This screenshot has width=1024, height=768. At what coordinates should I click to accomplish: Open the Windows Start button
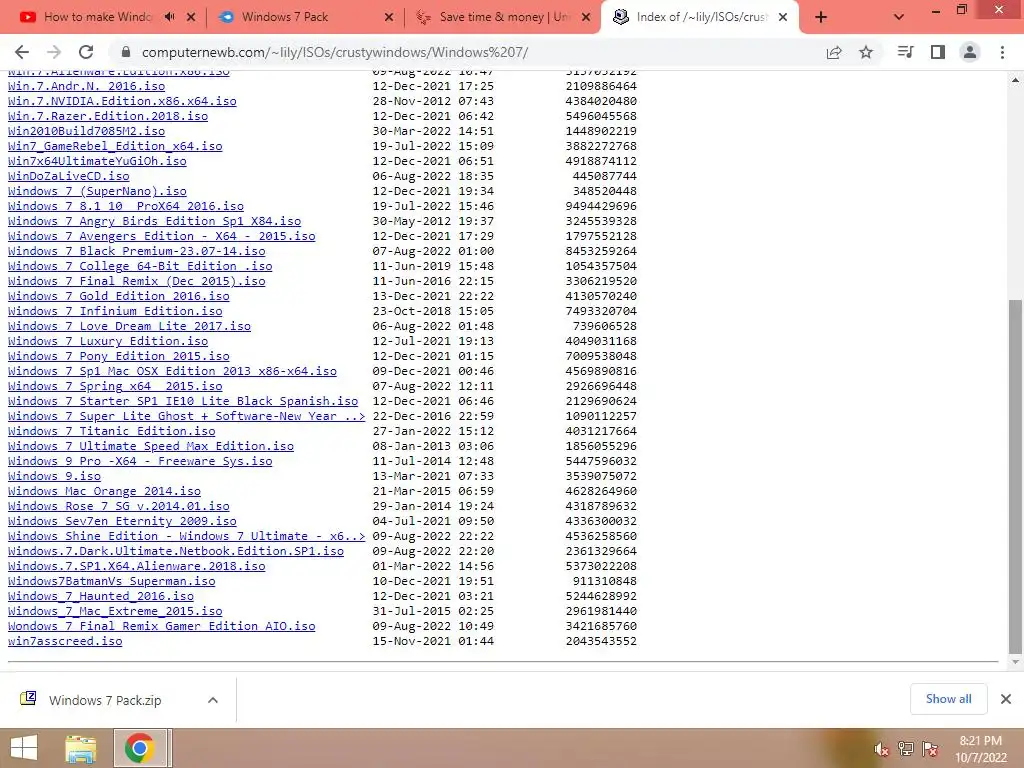(x=24, y=748)
